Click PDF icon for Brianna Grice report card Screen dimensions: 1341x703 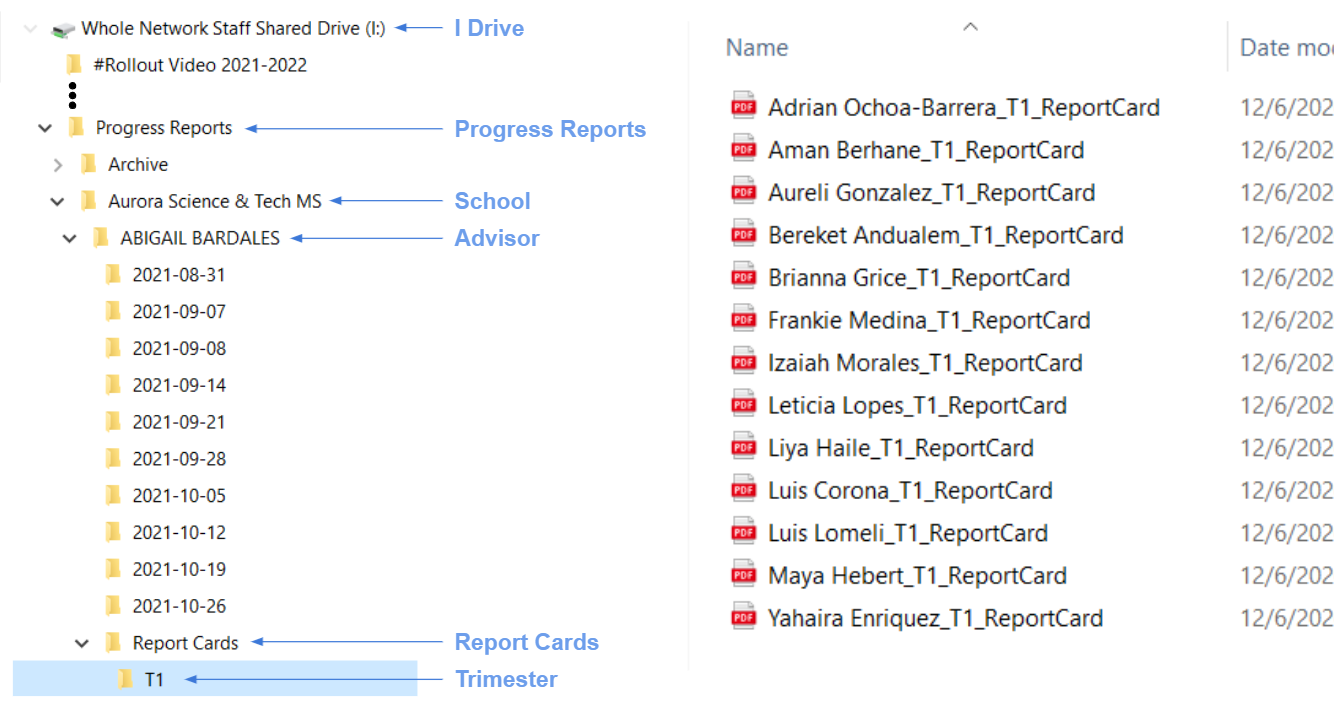click(x=744, y=277)
